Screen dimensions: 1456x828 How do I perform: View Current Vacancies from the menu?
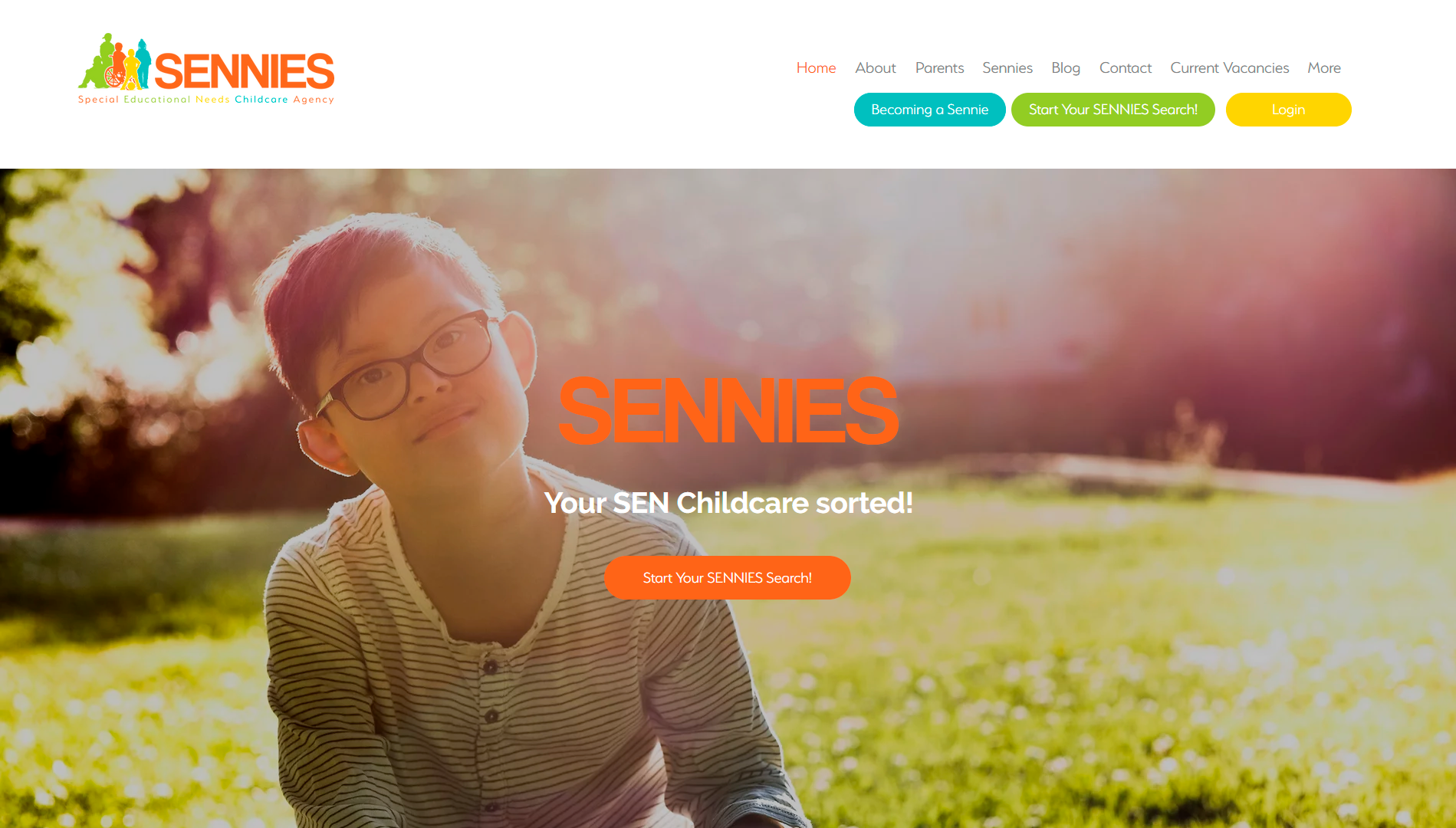point(1230,67)
